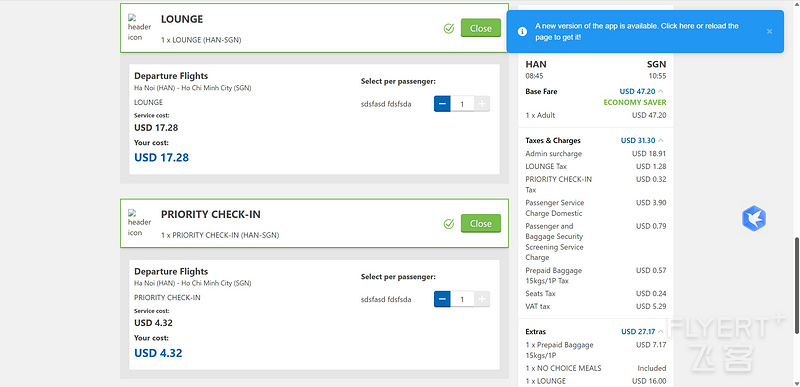Dismiss the new version notification
Image resolution: width=800 pixels, height=387 pixels.
click(x=769, y=31)
